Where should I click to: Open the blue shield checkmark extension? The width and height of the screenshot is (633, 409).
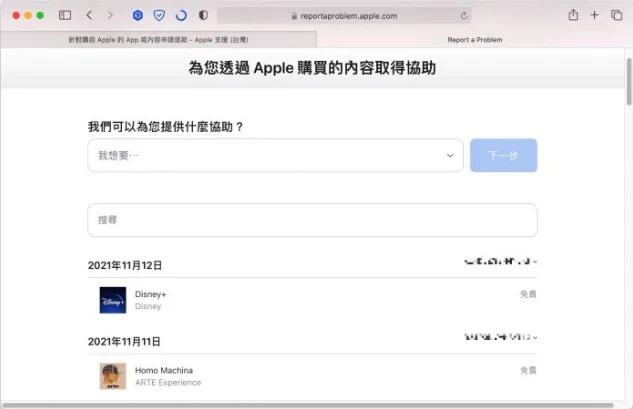click(x=158, y=16)
